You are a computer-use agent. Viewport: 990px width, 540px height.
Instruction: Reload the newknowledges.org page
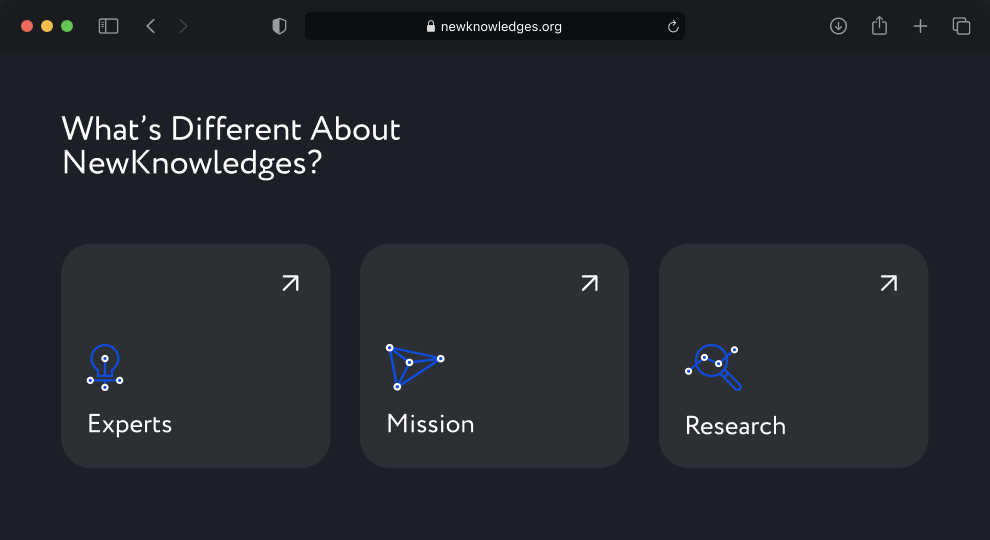pos(673,26)
